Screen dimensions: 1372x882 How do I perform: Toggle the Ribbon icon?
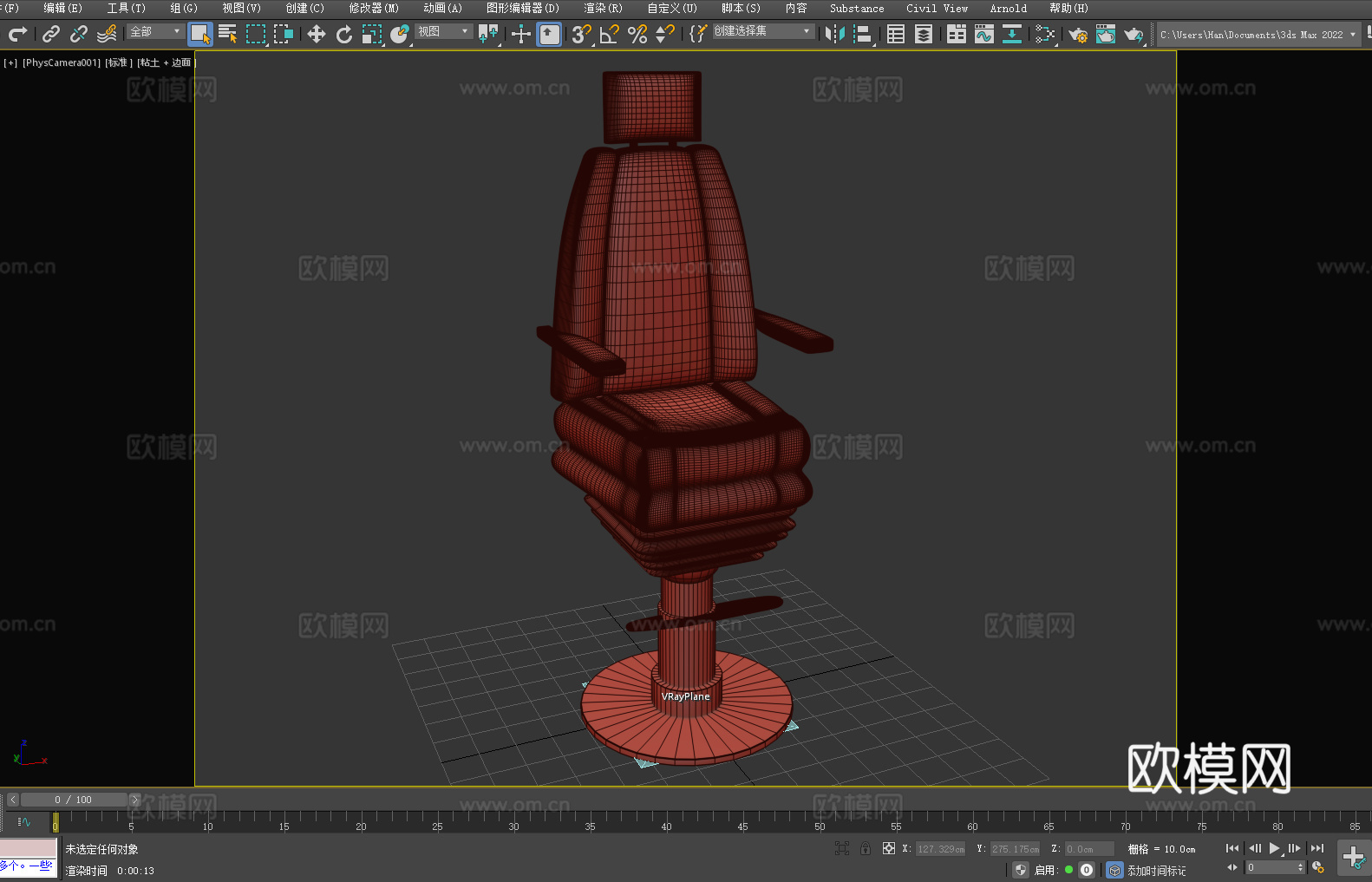click(957, 34)
